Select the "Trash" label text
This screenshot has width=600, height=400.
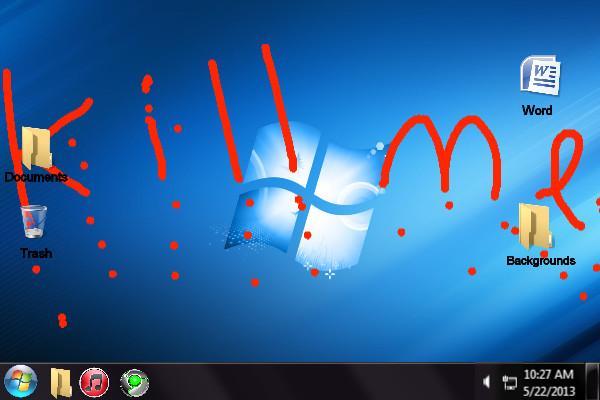click(36, 253)
